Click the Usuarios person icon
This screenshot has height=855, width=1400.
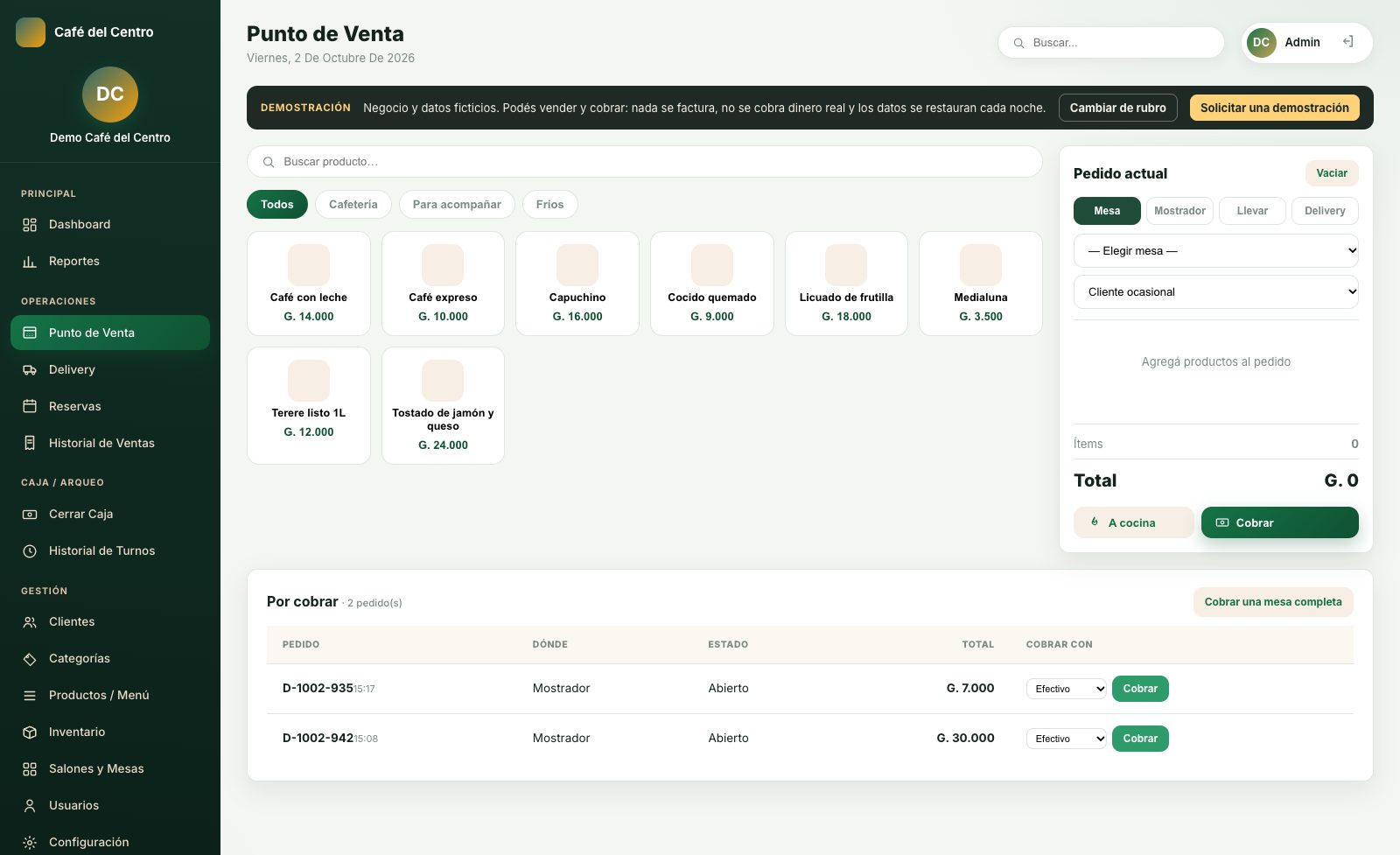click(30, 806)
